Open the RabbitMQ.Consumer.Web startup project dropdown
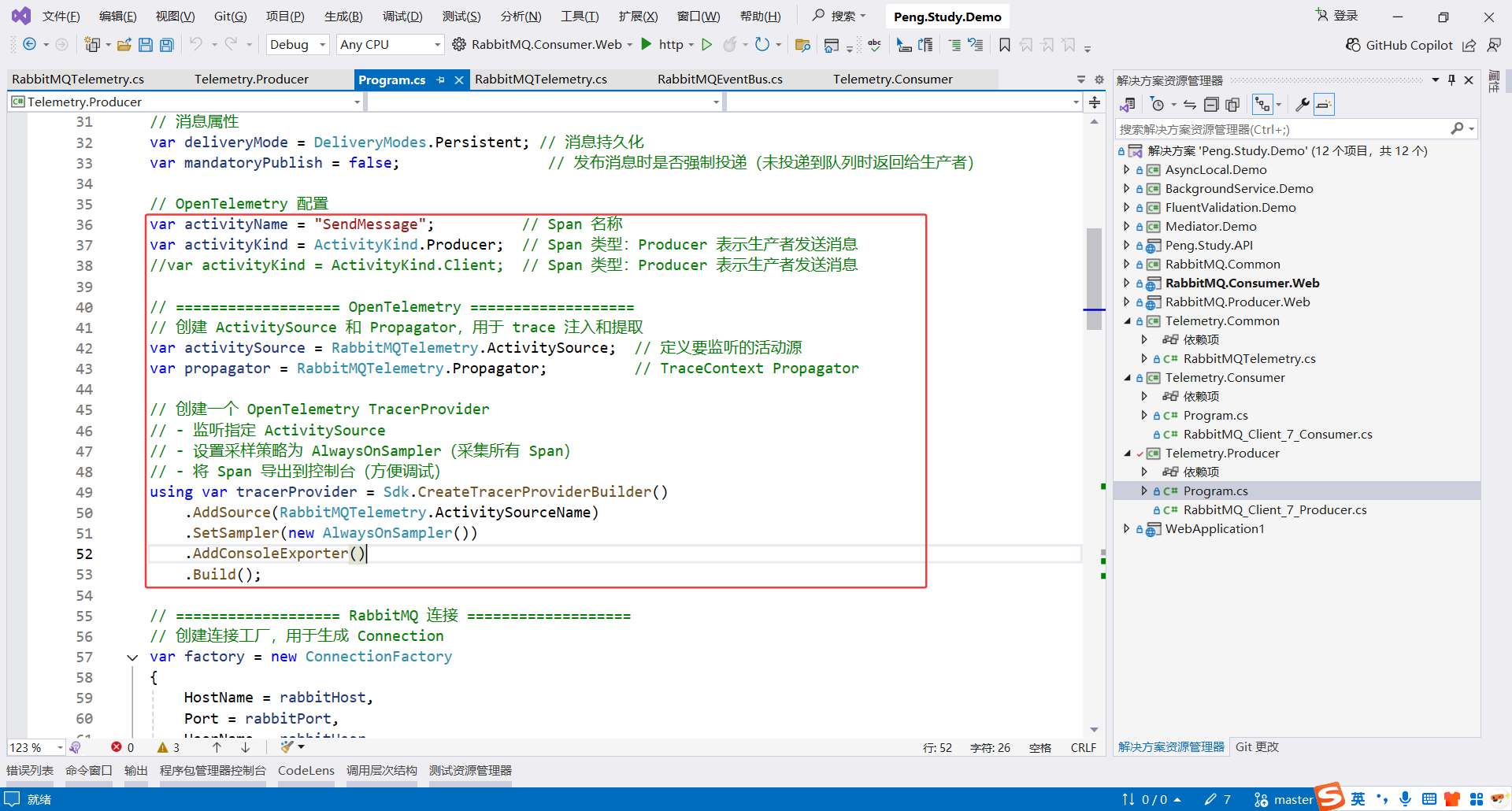Screen dimensions: 1512x811 (630, 45)
